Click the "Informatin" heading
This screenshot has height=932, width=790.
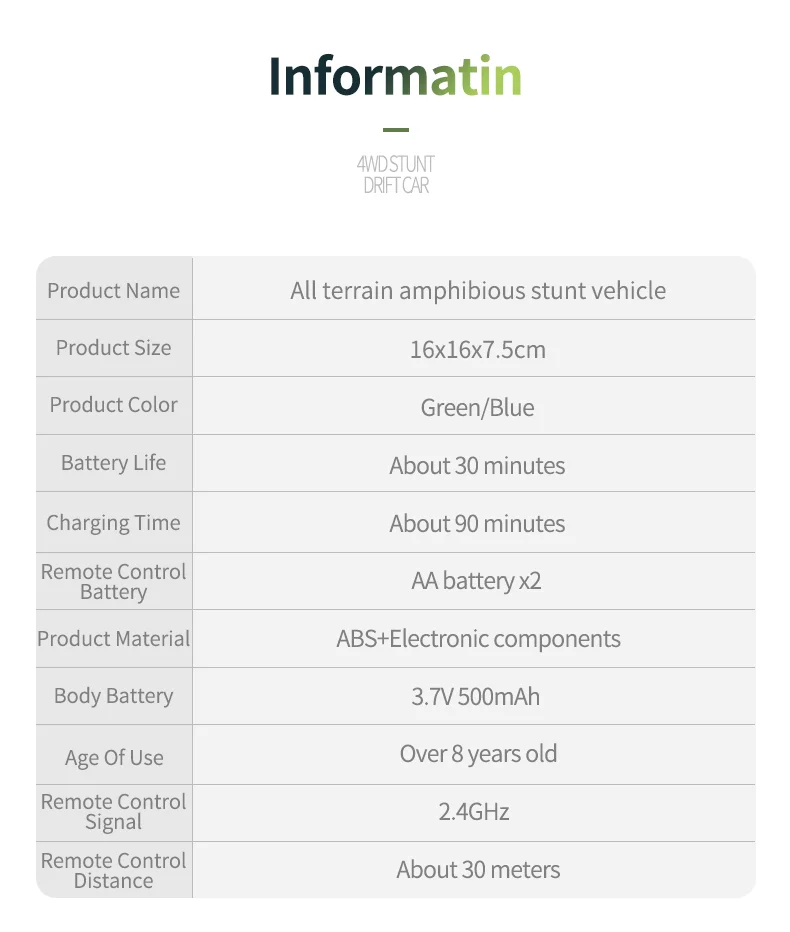(395, 78)
